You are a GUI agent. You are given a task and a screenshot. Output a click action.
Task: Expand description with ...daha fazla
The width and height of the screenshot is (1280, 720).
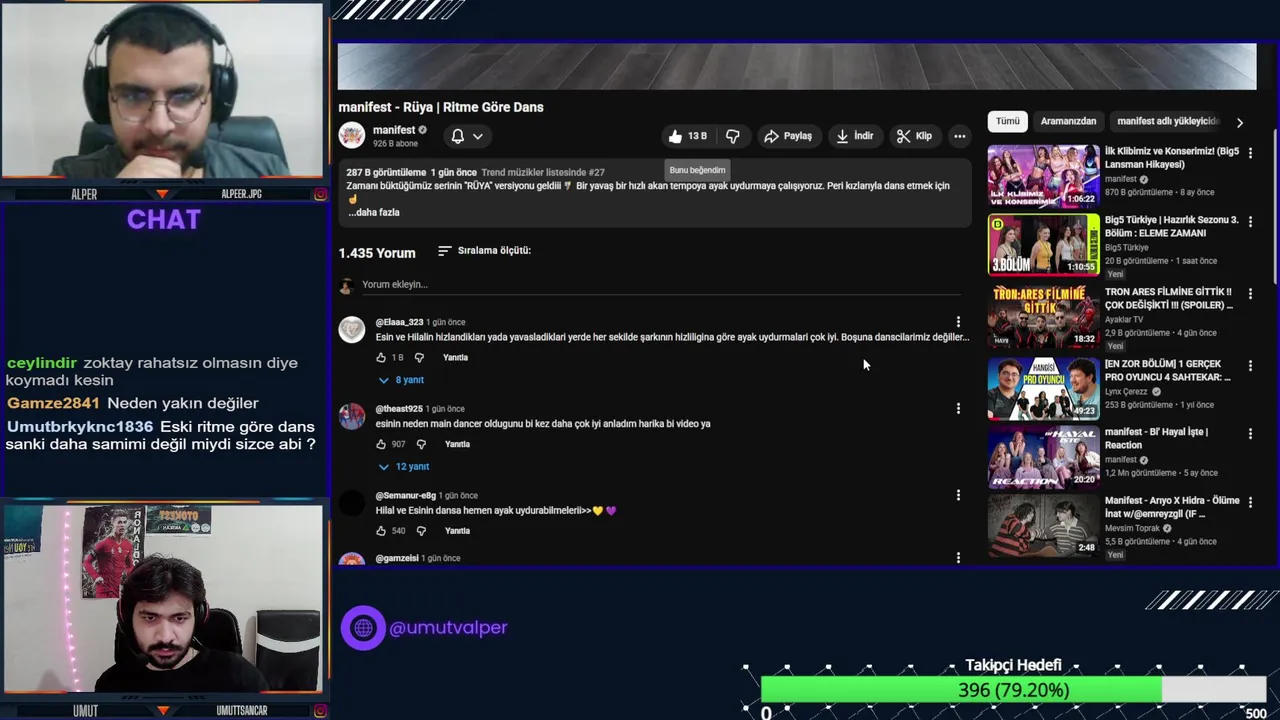pos(374,212)
